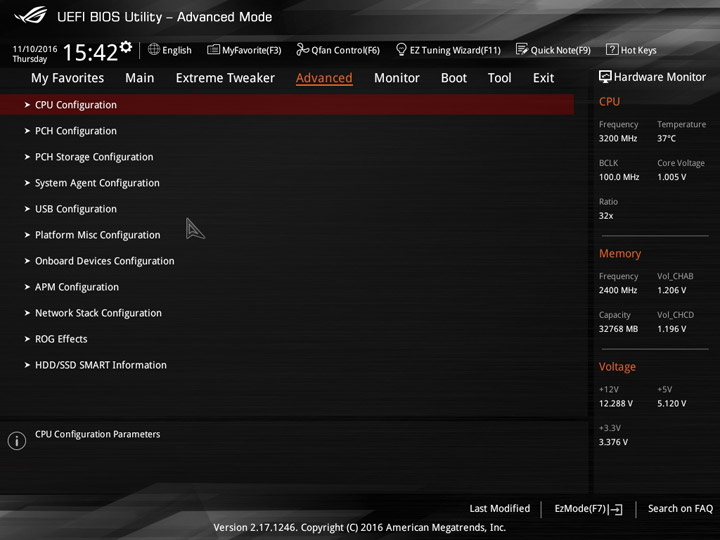Viewport: 720px width, 540px height.
Task: Click the Hardware Monitor screen icon
Action: (605, 77)
